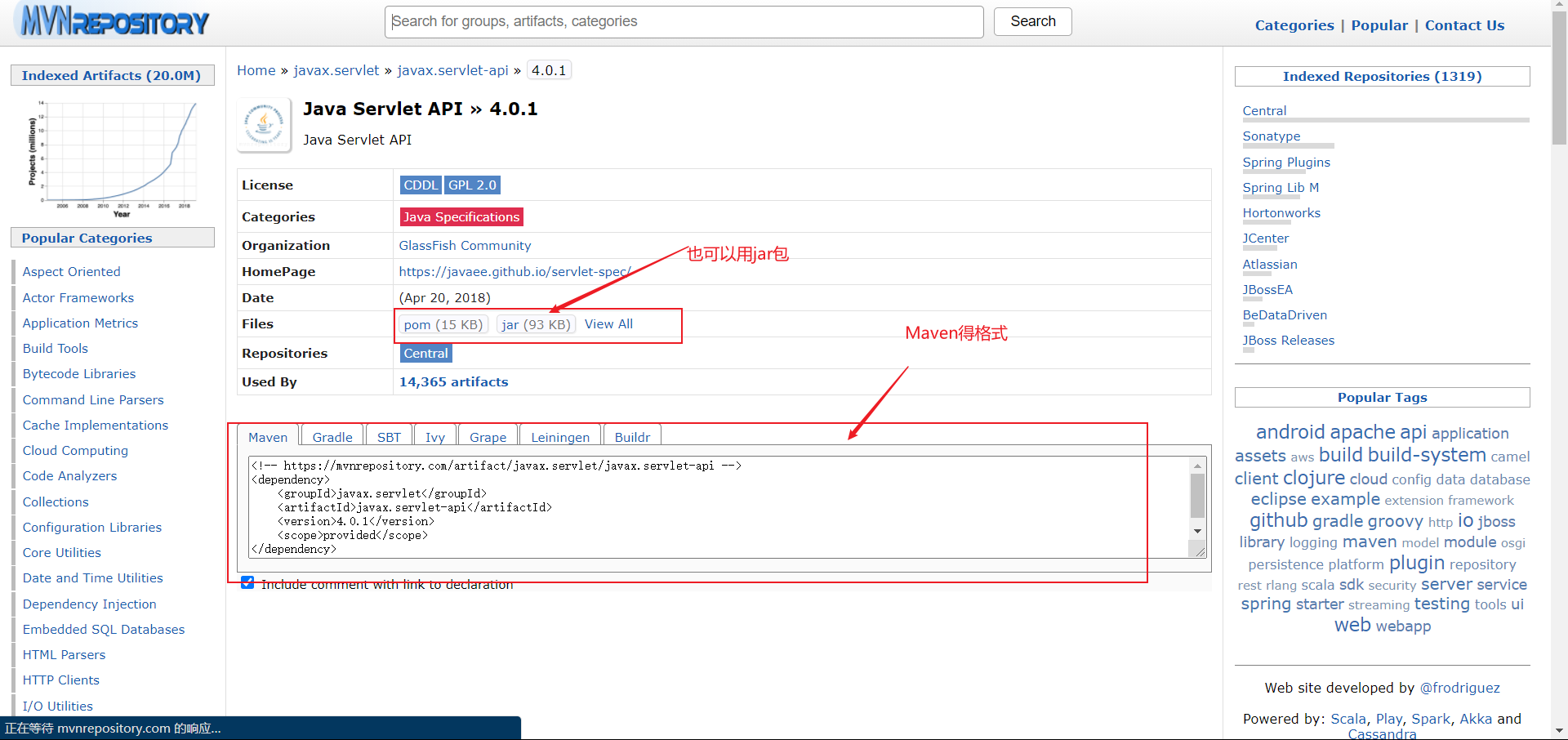Toggle Include comment with link checkbox

pos(247,583)
